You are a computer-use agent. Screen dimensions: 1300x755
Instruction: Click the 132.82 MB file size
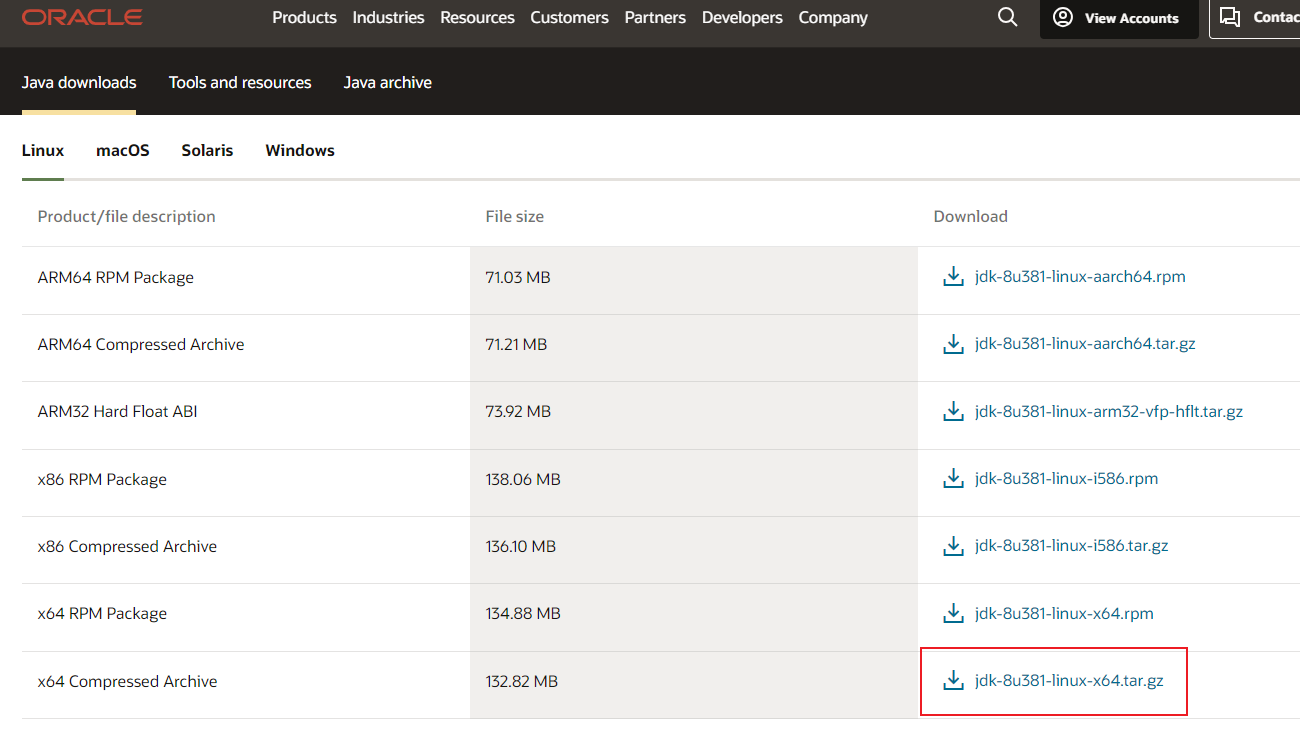(x=522, y=681)
